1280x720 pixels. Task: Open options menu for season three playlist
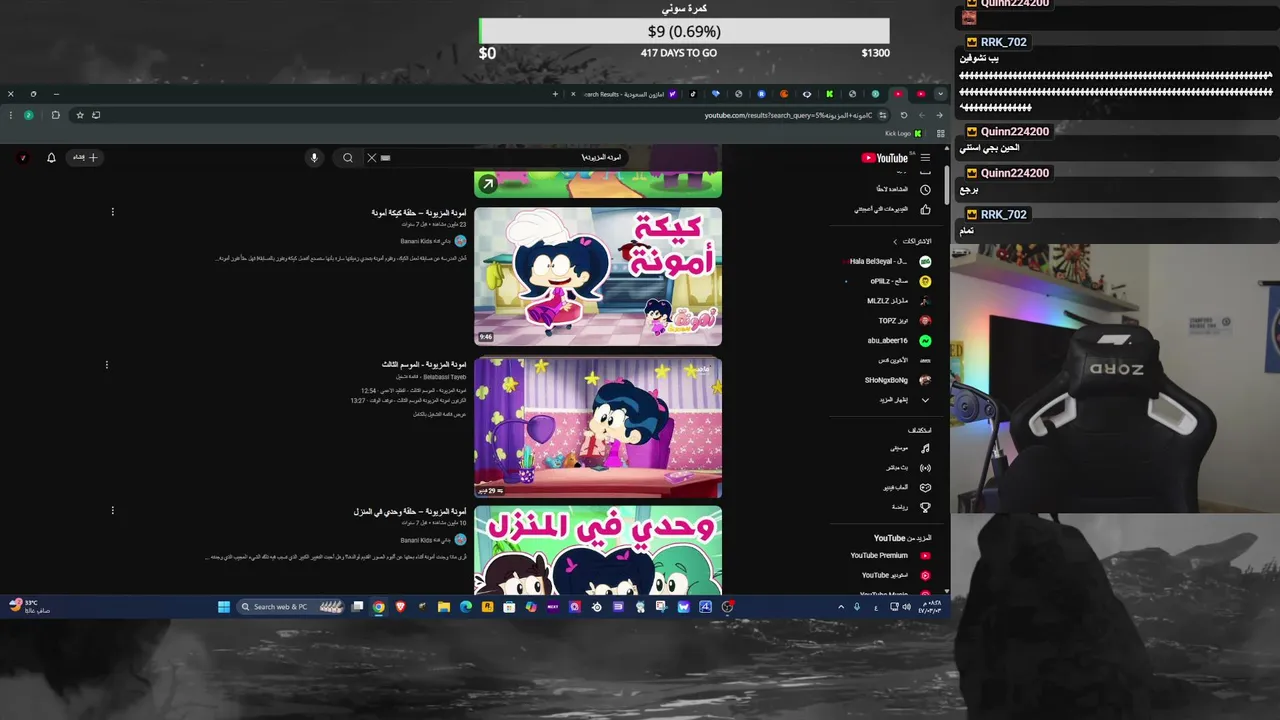click(x=106, y=365)
